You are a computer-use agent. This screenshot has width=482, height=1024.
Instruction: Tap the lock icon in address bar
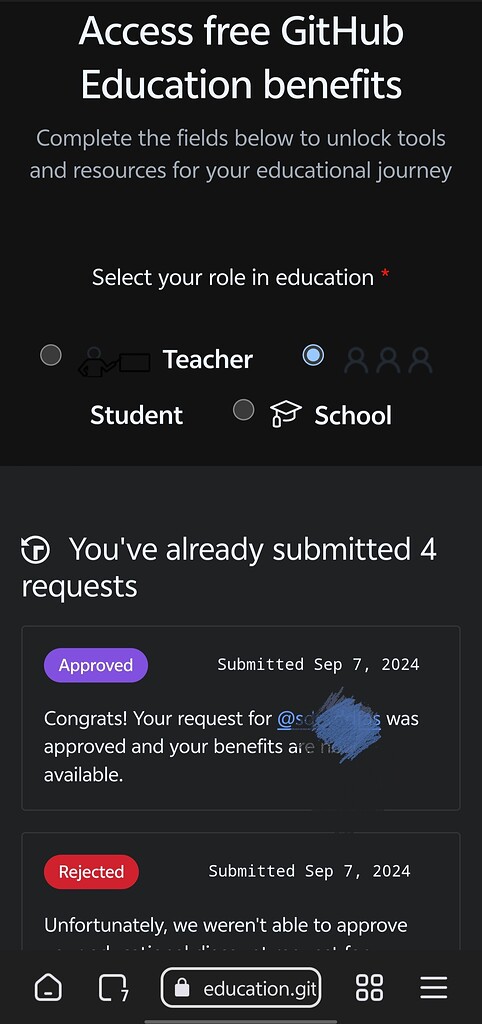pos(183,988)
